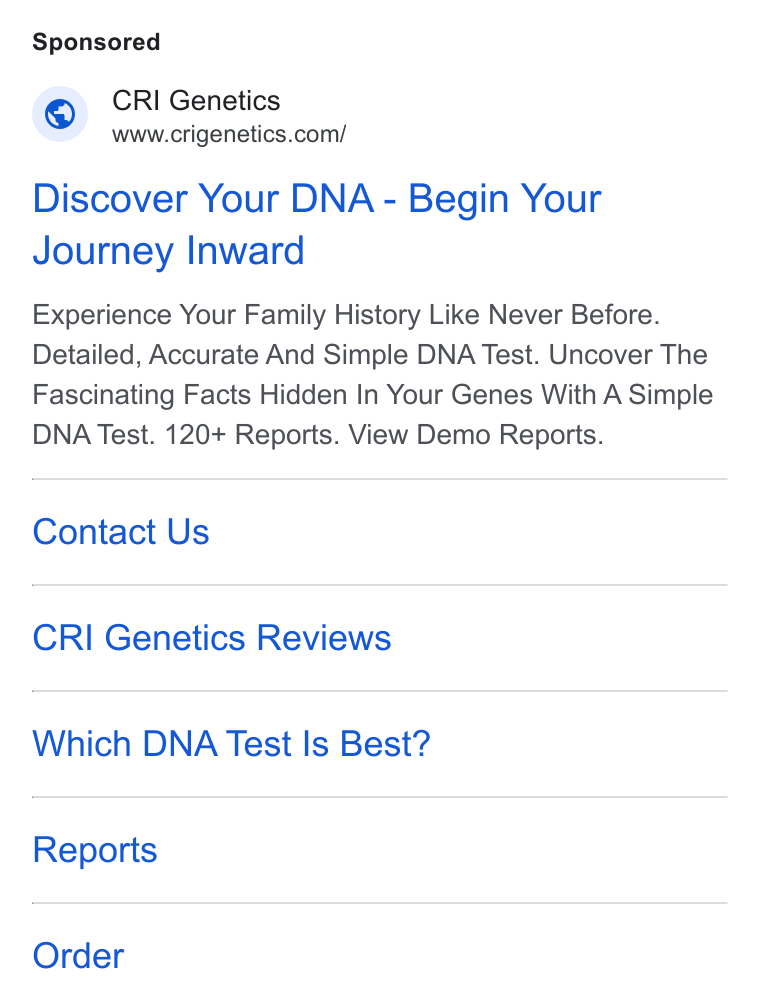The width and height of the screenshot is (760, 1008).
Task: Click 'View Demo Reports' in the description
Action: pyautogui.click(x=476, y=435)
